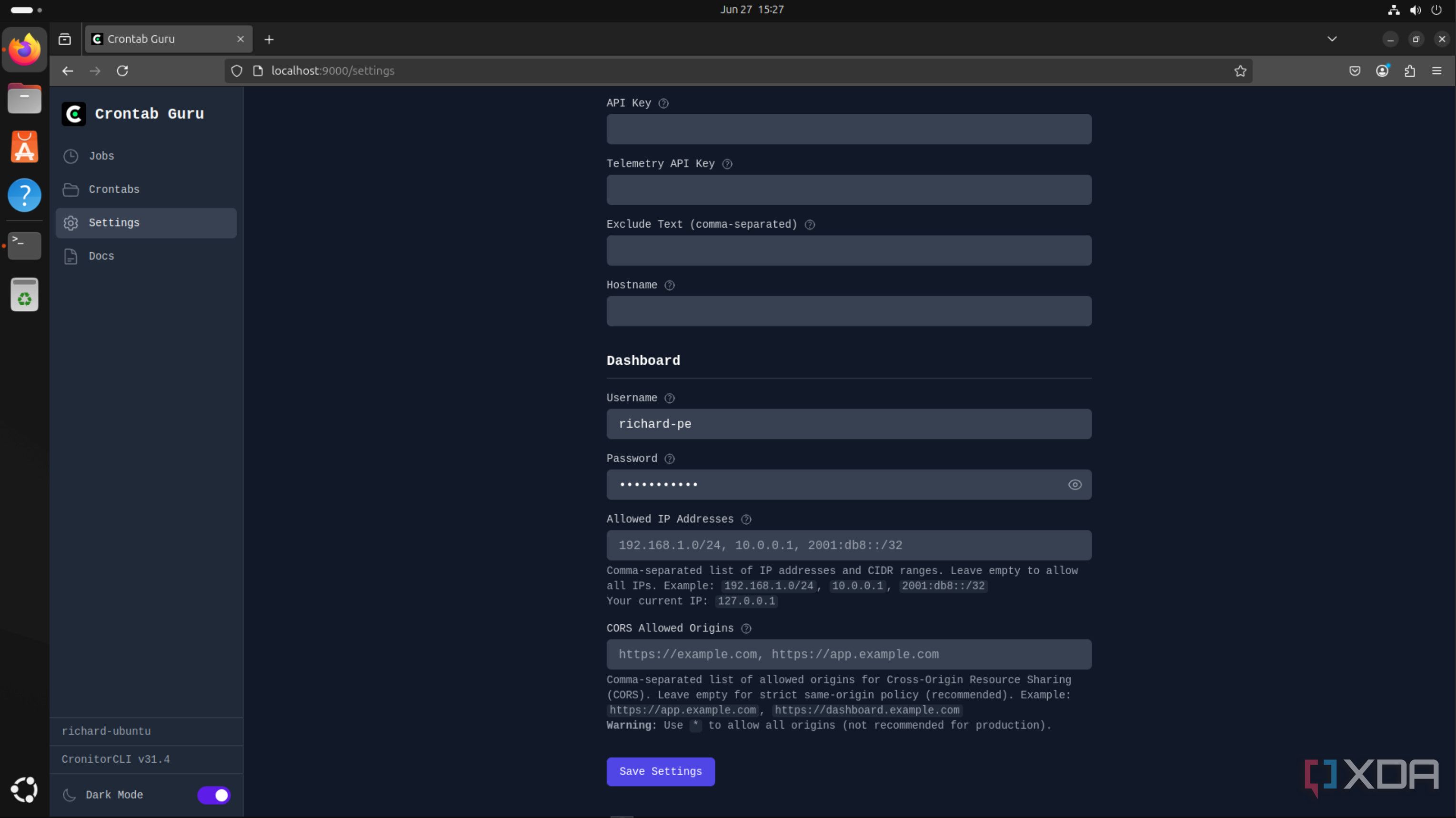Viewport: 1456px width, 818px height.
Task: Open the Docs sidebar entry
Action: pyautogui.click(x=146, y=256)
